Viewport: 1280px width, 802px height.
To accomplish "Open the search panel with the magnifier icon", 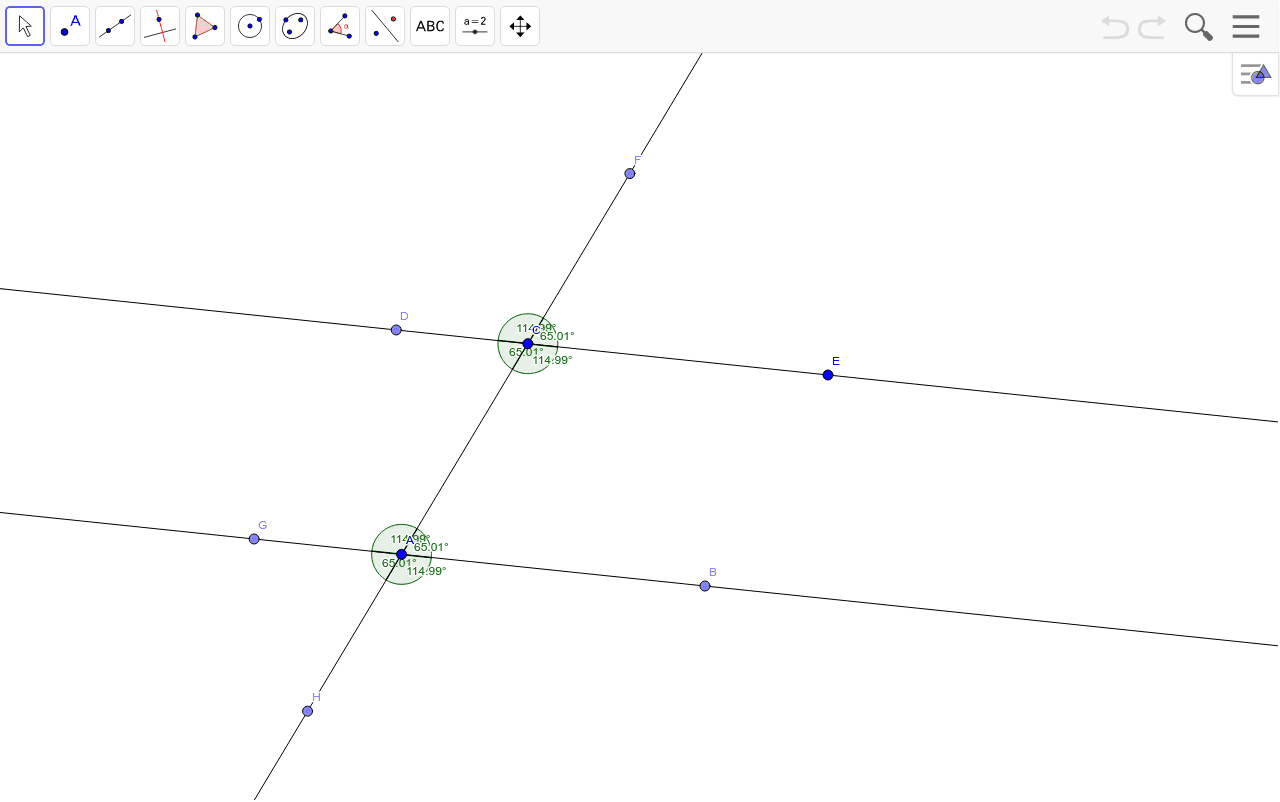I will tap(1198, 27).
